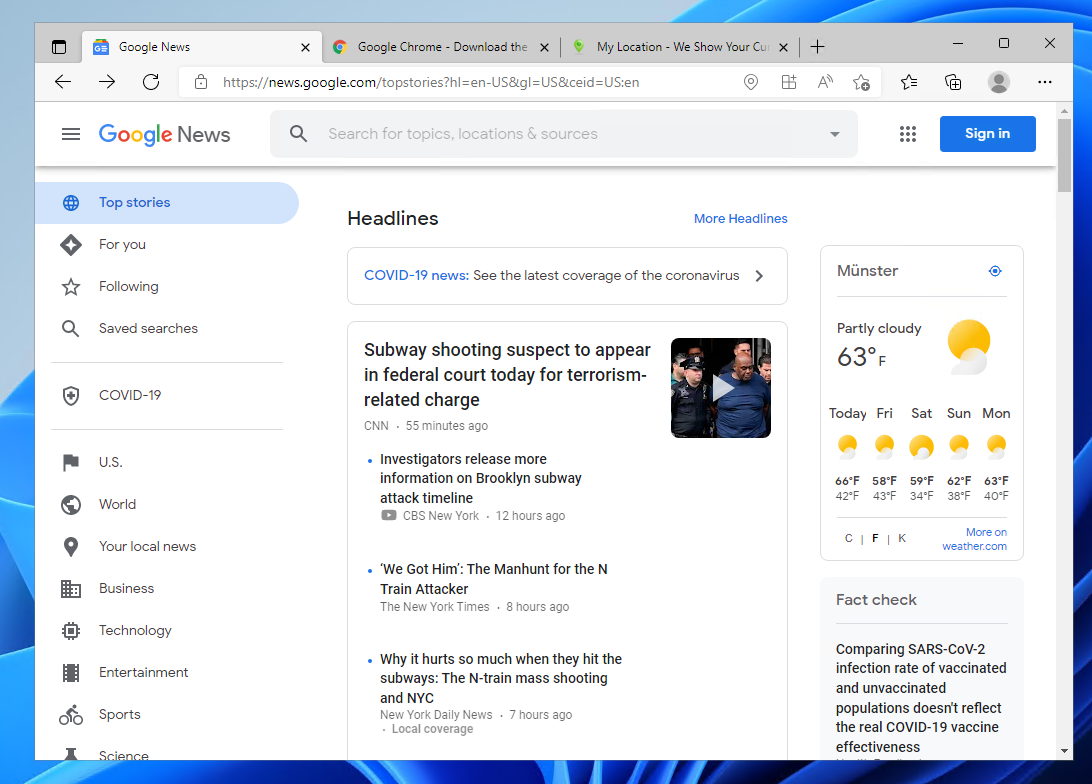
Task: Click the Sign in button
Action: (x=987, y=134)
